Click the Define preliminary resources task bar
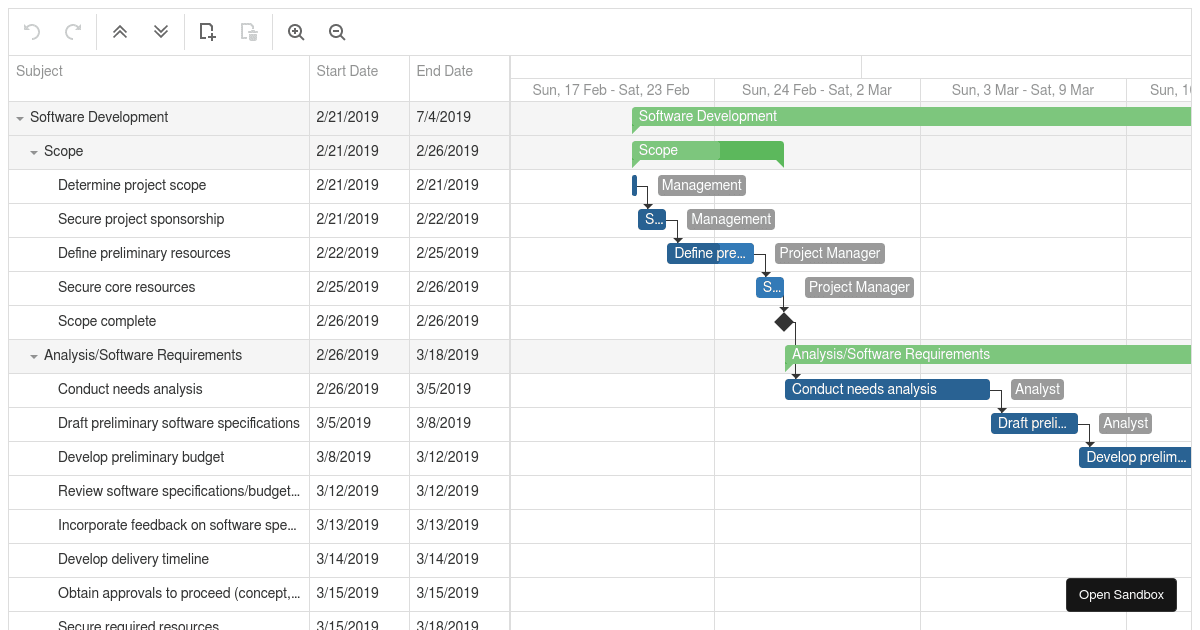The height and width of the screenshot is (630, 1200). (710, 253)
